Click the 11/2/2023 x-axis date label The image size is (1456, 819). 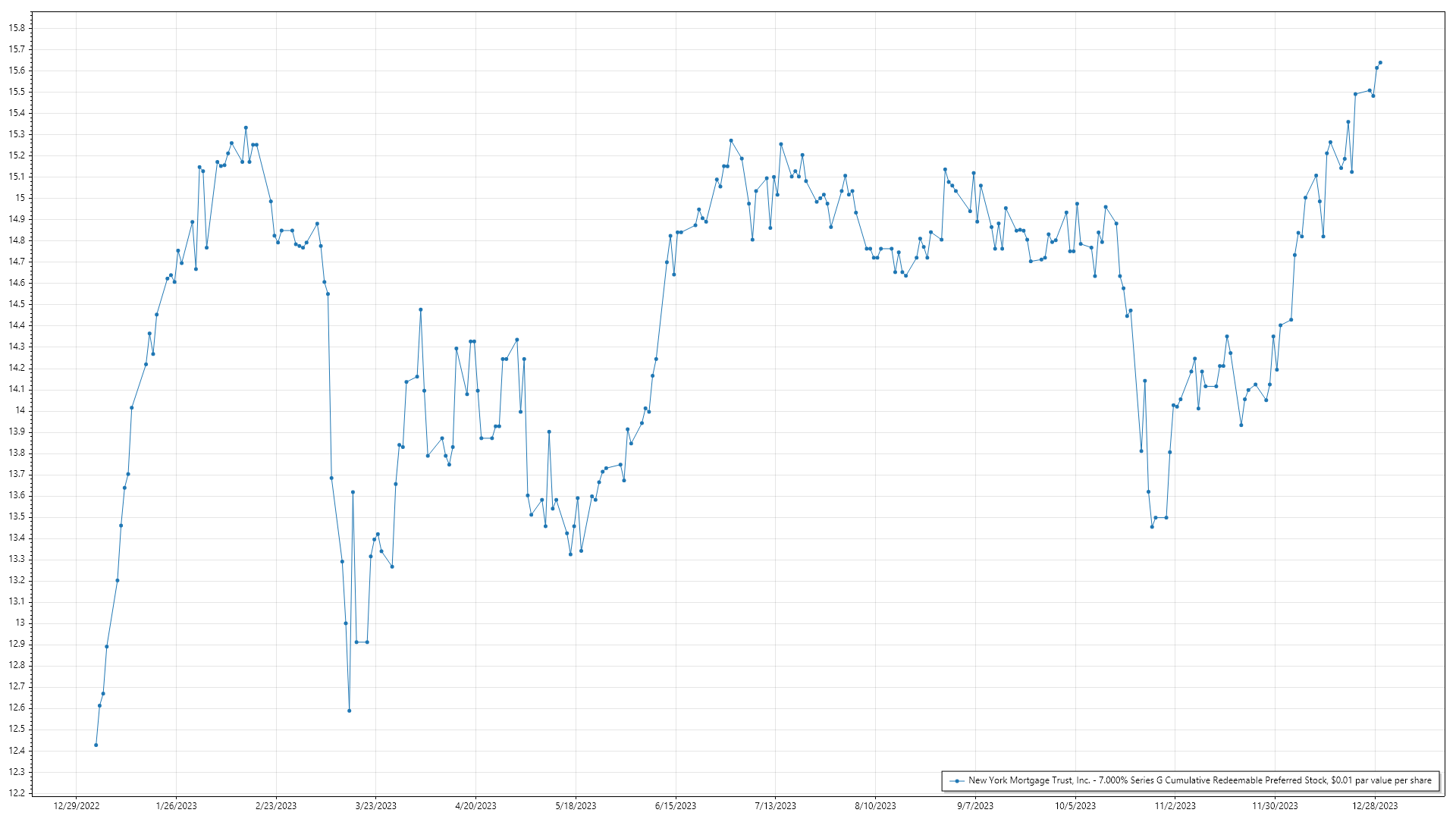pyautogui.click(x=1175, y=806)
